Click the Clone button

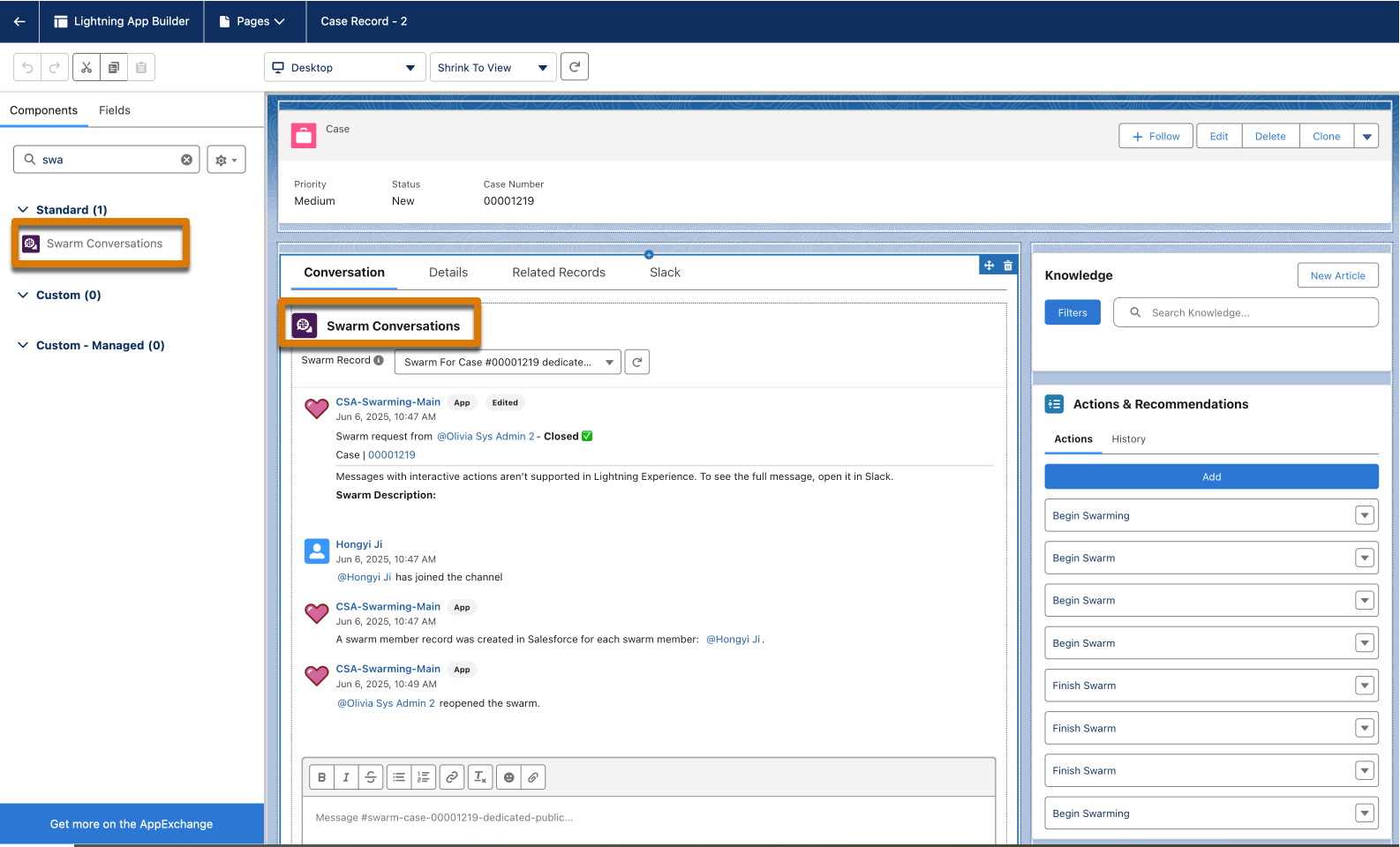click(1327, 136)
